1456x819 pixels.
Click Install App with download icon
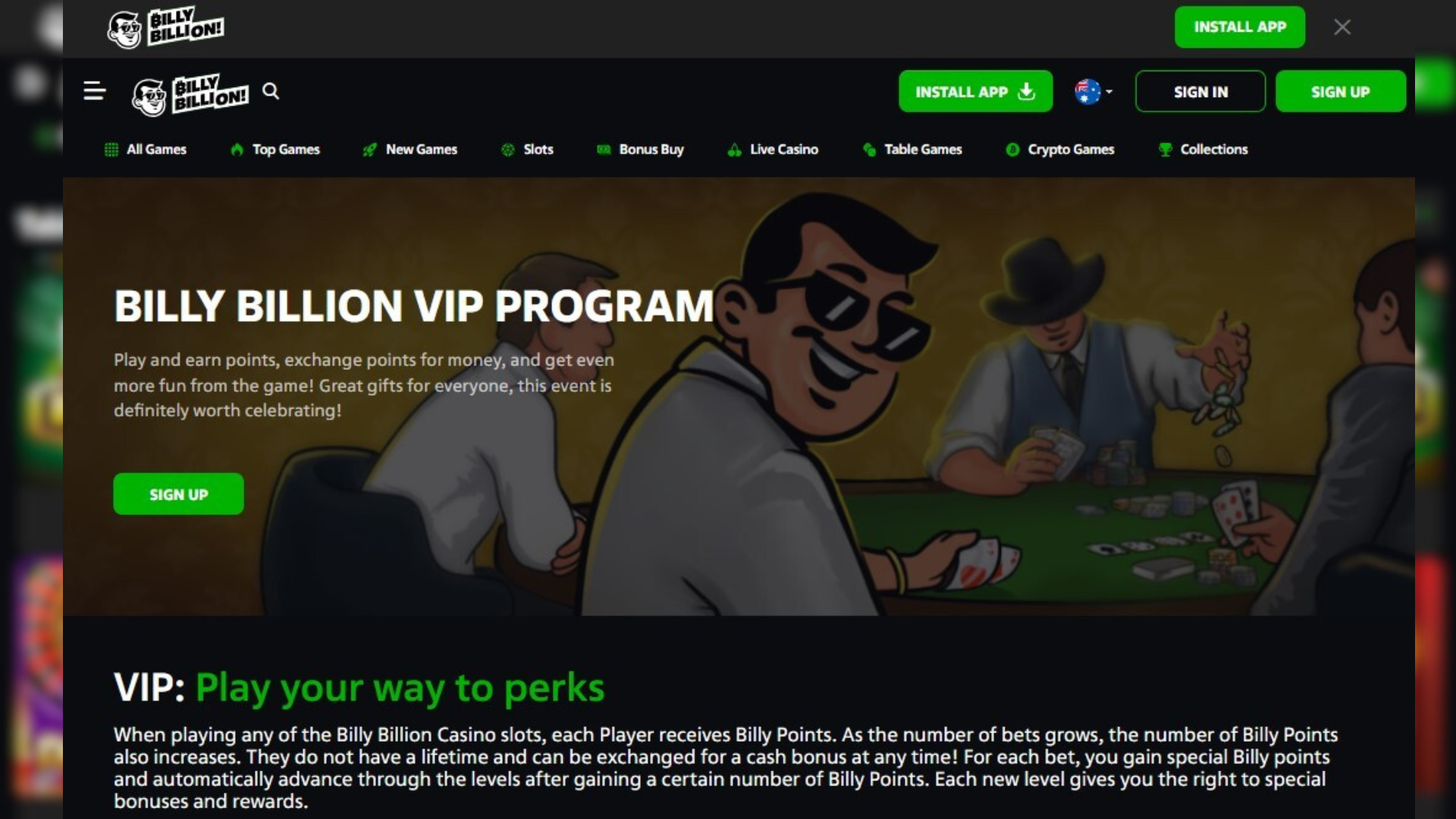975,92
